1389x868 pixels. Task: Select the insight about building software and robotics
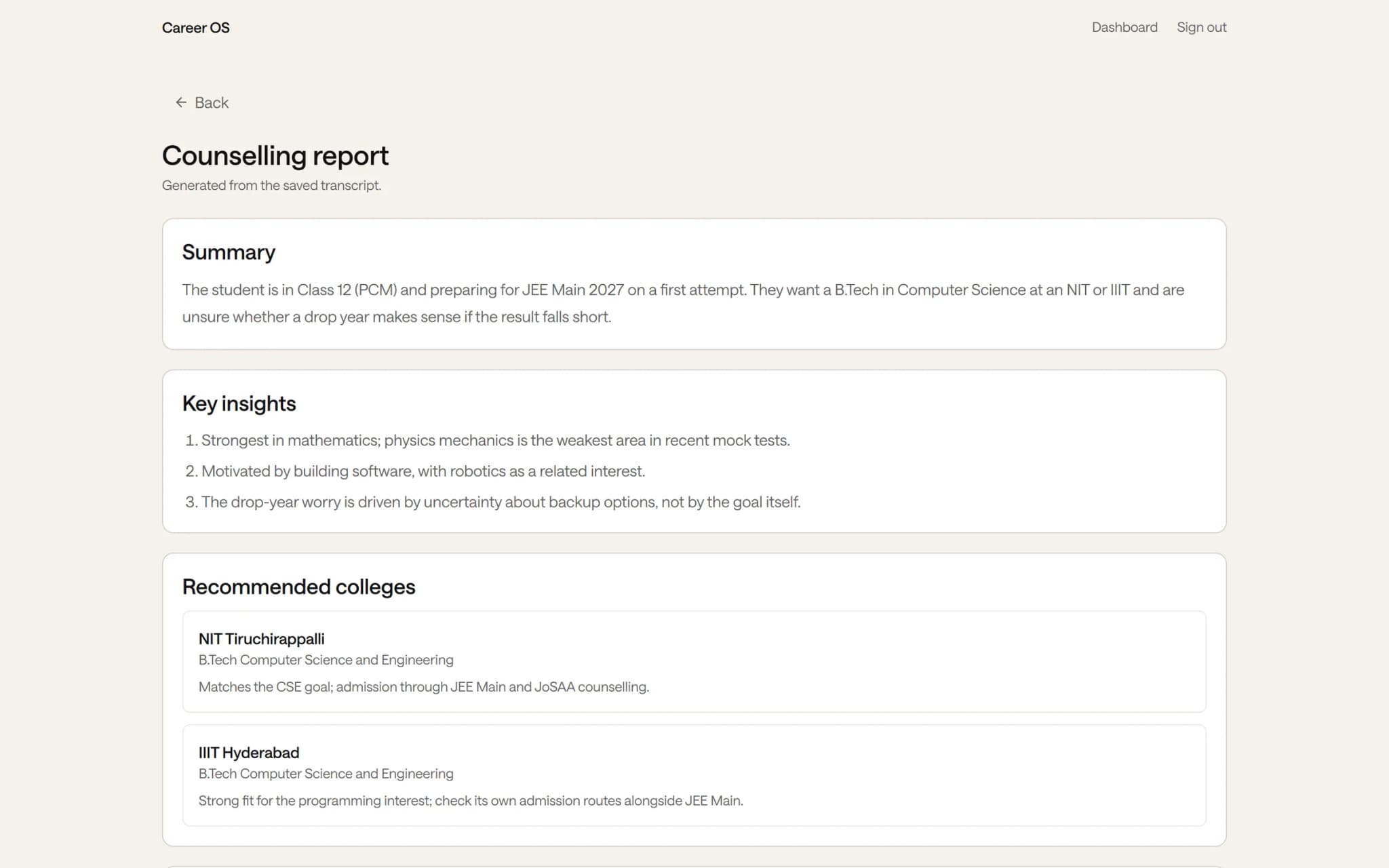pyautogui.click(x=423, y=471)
